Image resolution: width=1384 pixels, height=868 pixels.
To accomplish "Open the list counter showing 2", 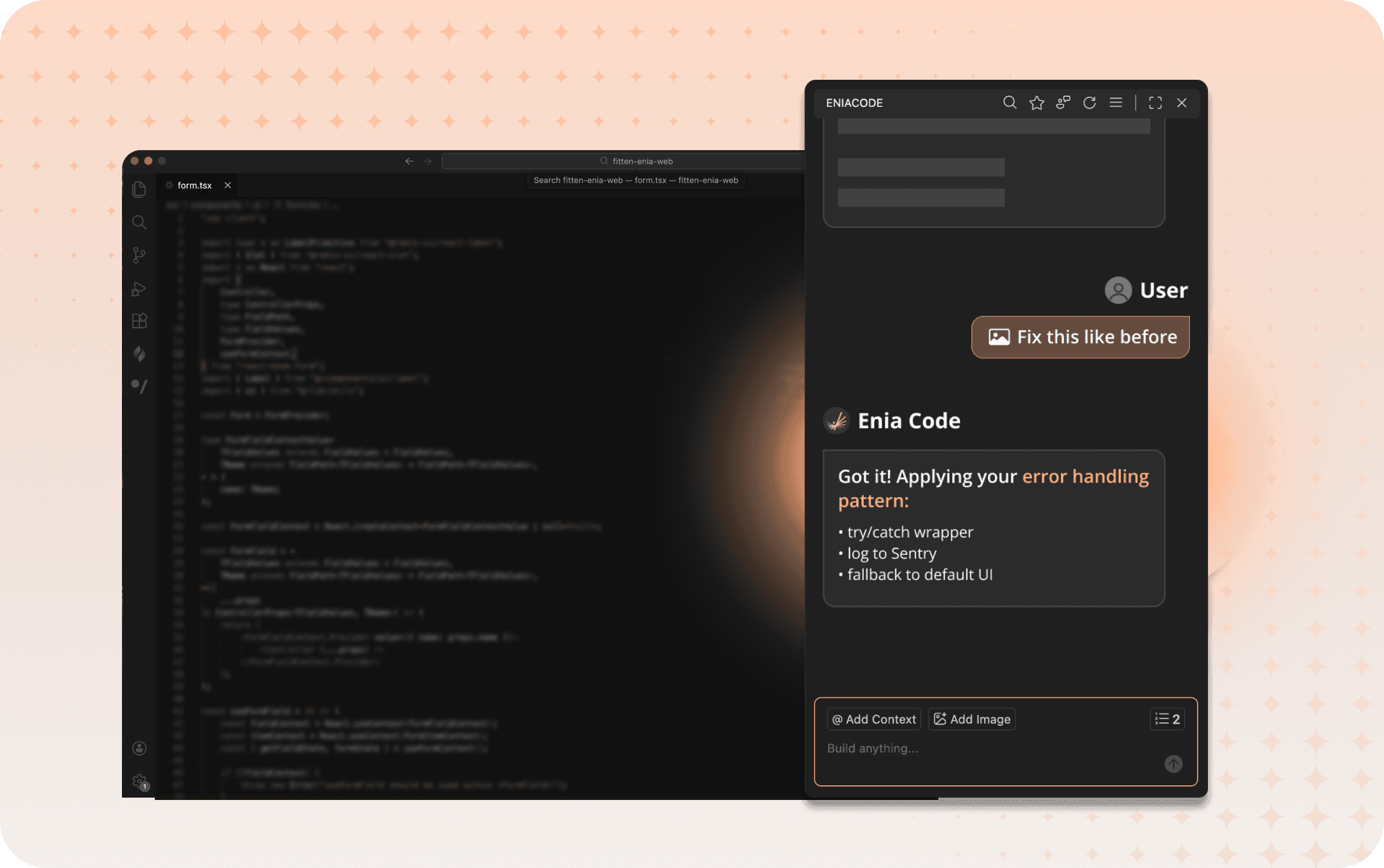I will [x=1167, y=719].
